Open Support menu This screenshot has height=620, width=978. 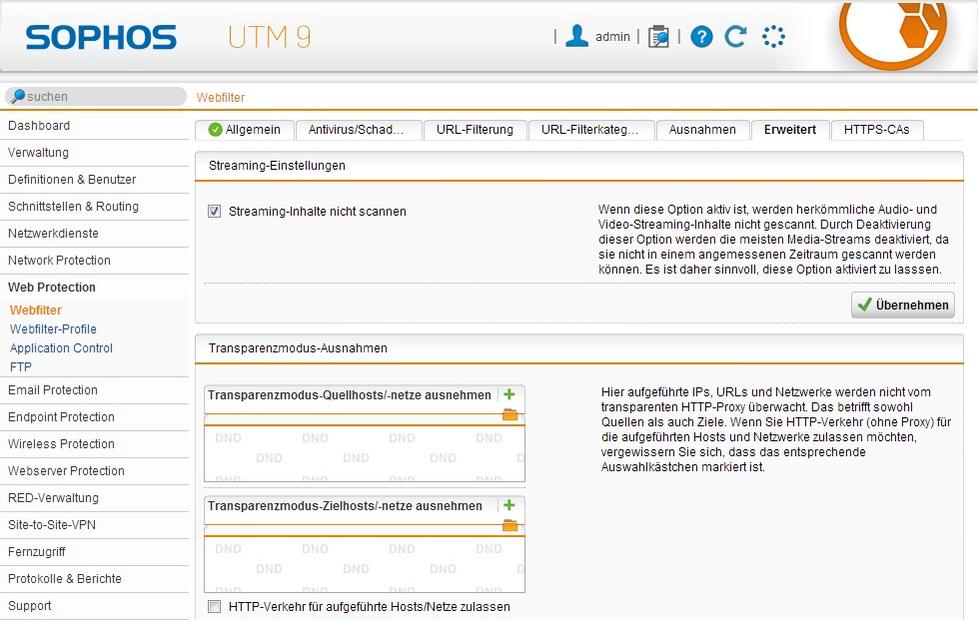coord(94,606)
